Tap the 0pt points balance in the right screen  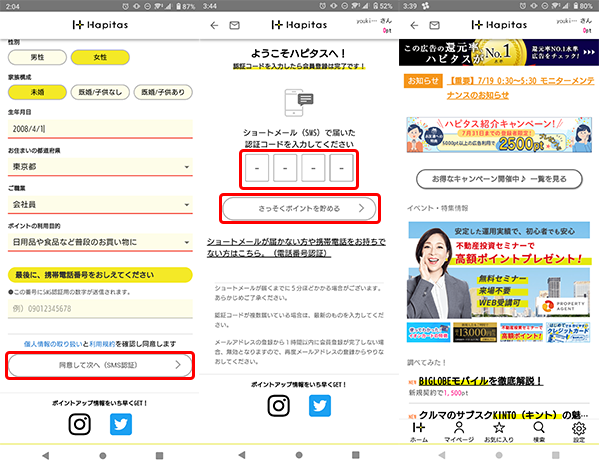tap(587, 30)
